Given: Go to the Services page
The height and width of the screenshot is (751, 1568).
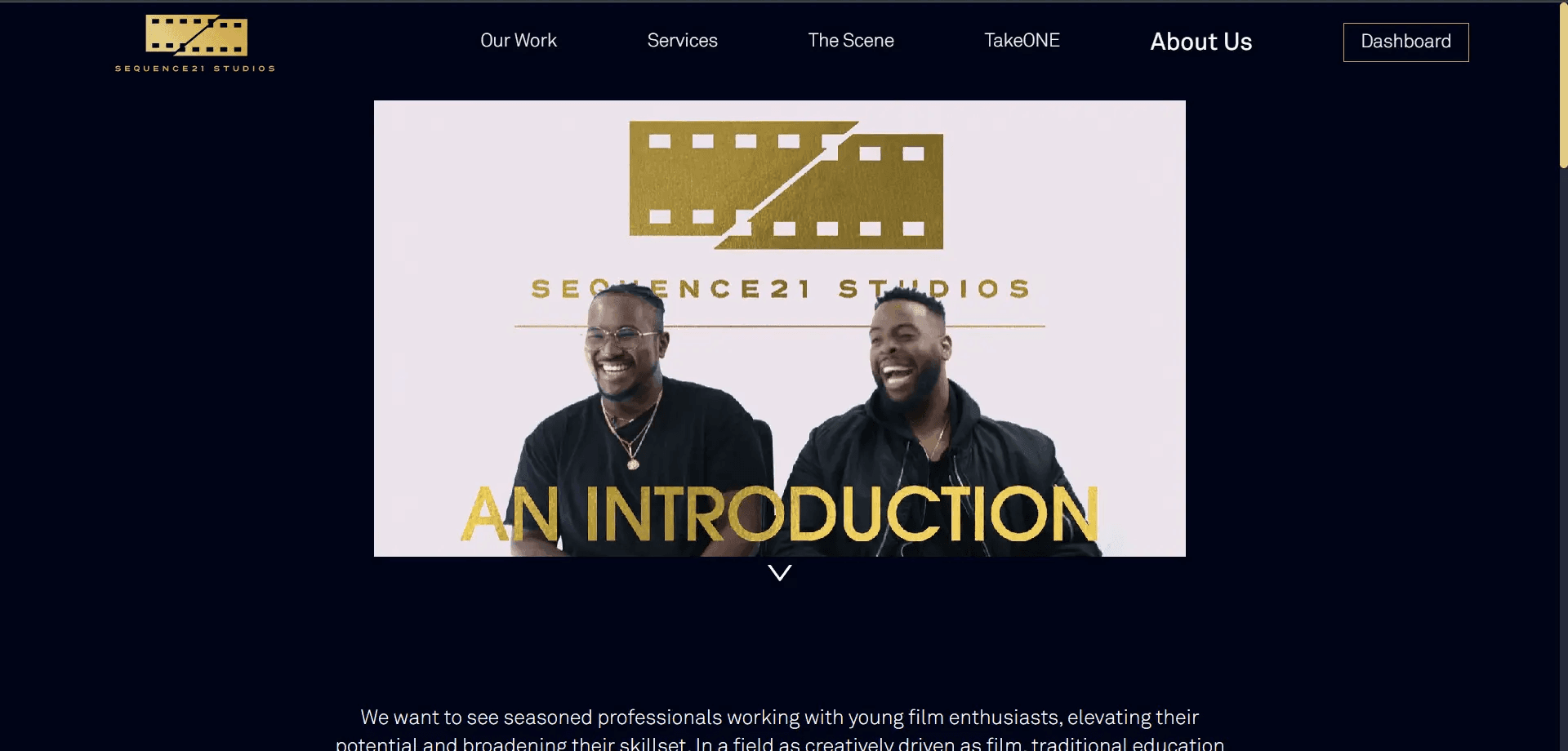Looking at the screenshot, I should (682, 40).
